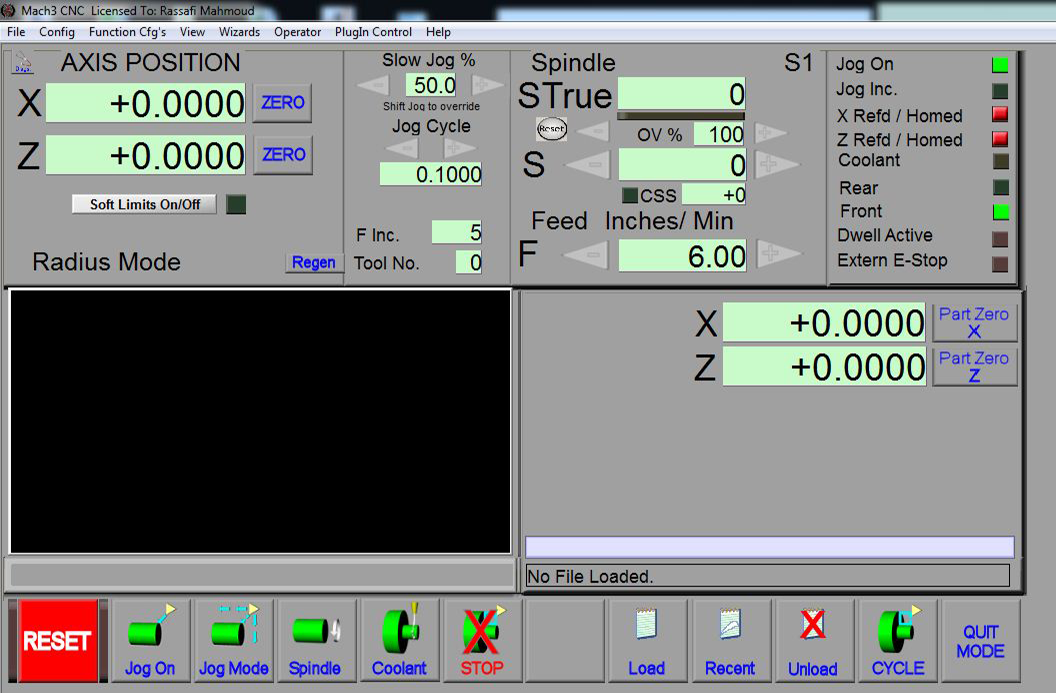Zero the X axis position
The height and width of the screenshot is (693, 1056).
[x=283, y=103]
